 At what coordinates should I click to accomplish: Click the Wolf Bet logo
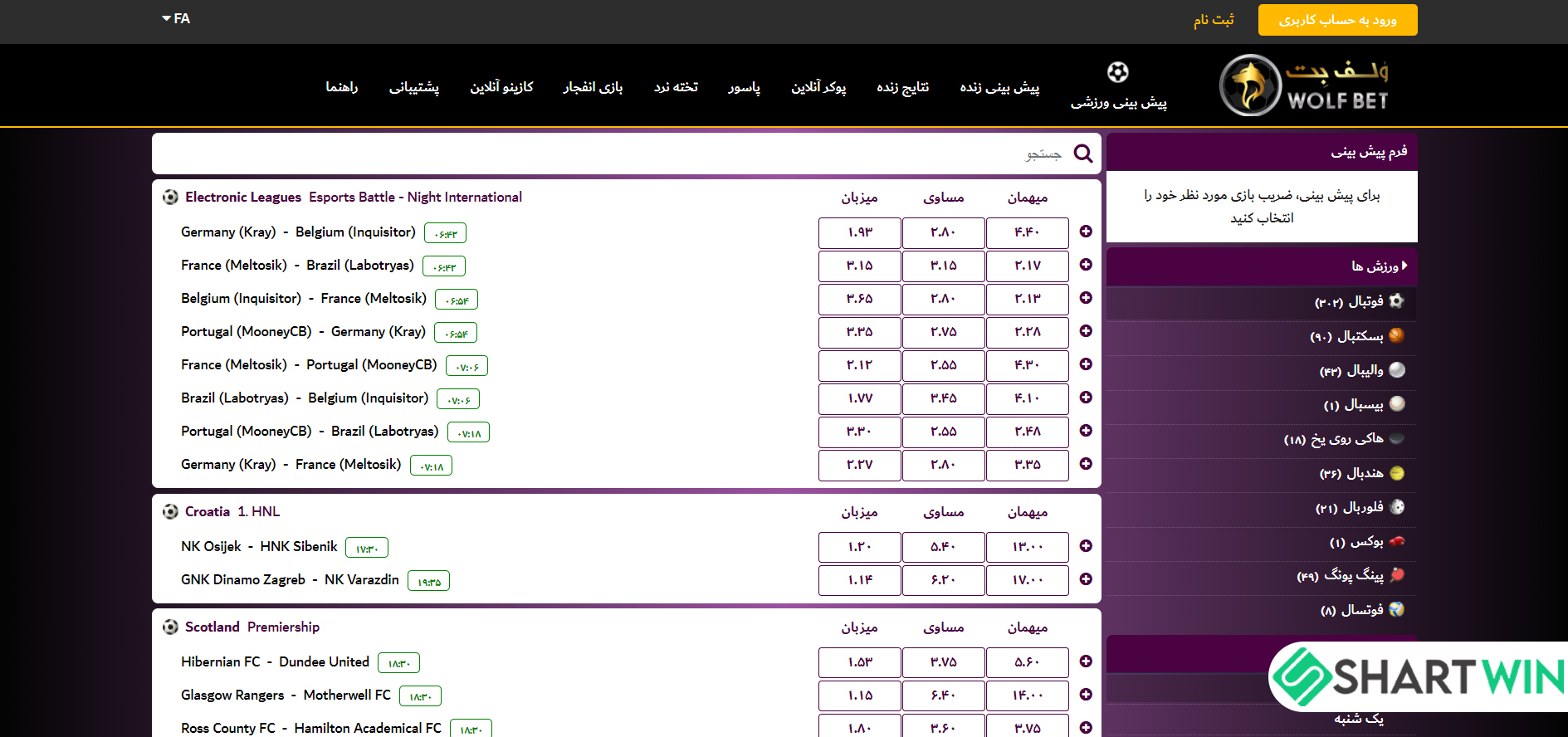1304,85
